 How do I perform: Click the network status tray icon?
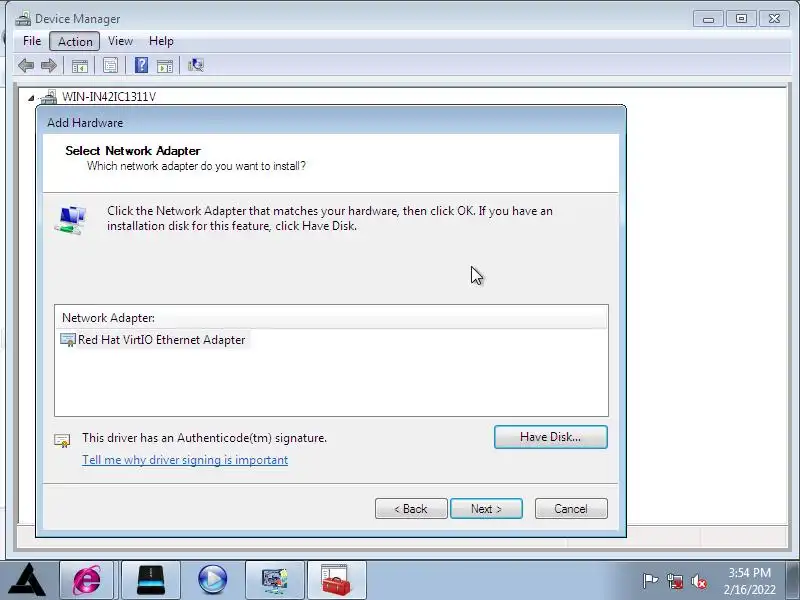[x=675, y=581]
